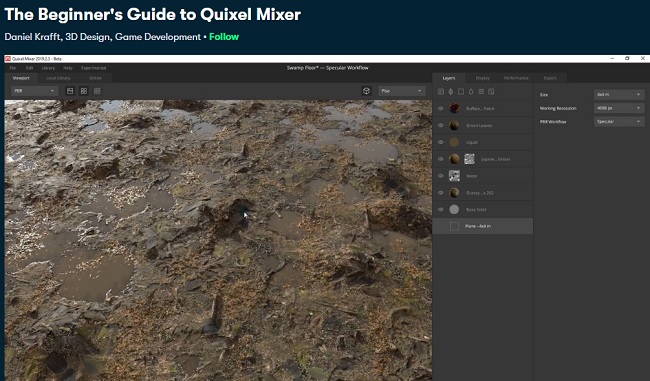
Task: Click the Liquid layer color swatch
Action: click(454, 142)
